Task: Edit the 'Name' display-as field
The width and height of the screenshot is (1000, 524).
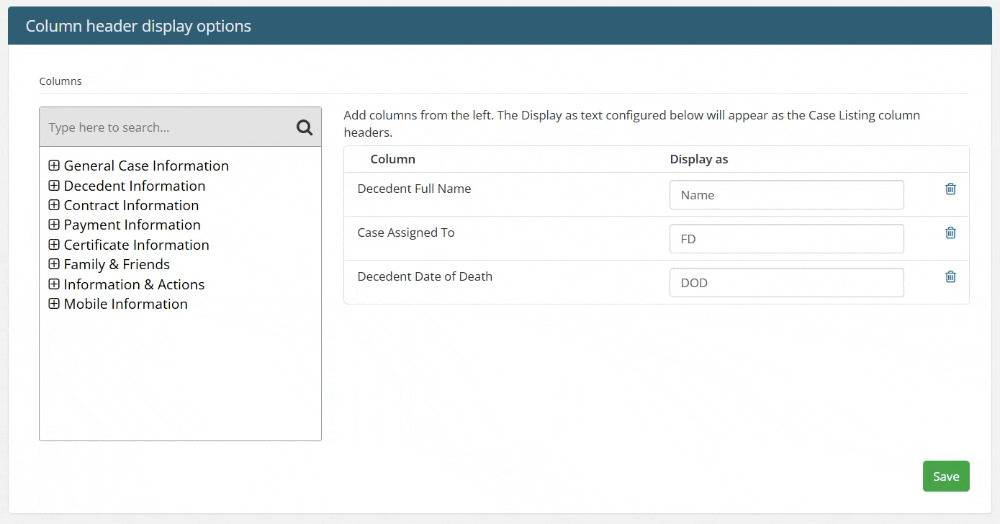Action: coord(786,195)
